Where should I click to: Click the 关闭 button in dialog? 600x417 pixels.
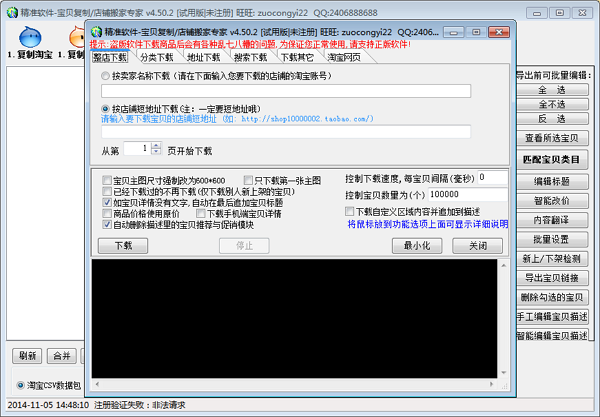click(x=478, y=246)
